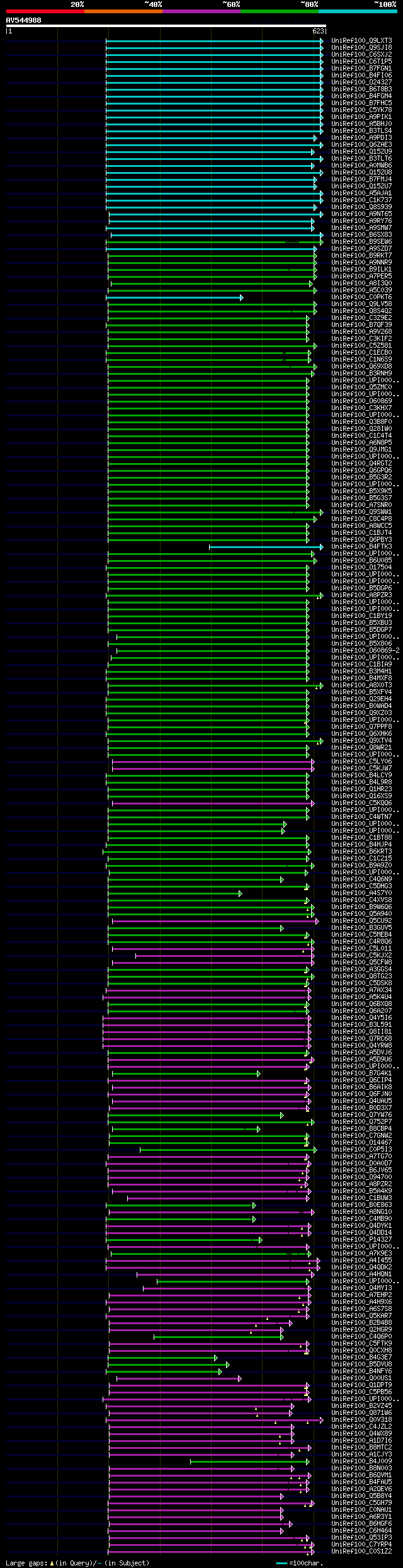The height and width of the screenshot is (1568, 403).
Task: Click hit label UniRef100_C5GH79
Action: pos(361,1503)
